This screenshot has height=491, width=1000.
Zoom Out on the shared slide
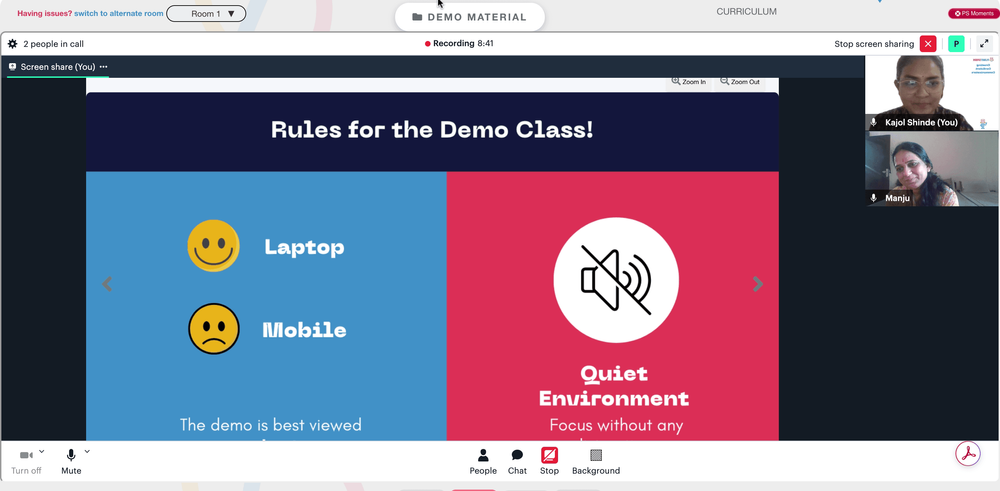click(740, 82)
